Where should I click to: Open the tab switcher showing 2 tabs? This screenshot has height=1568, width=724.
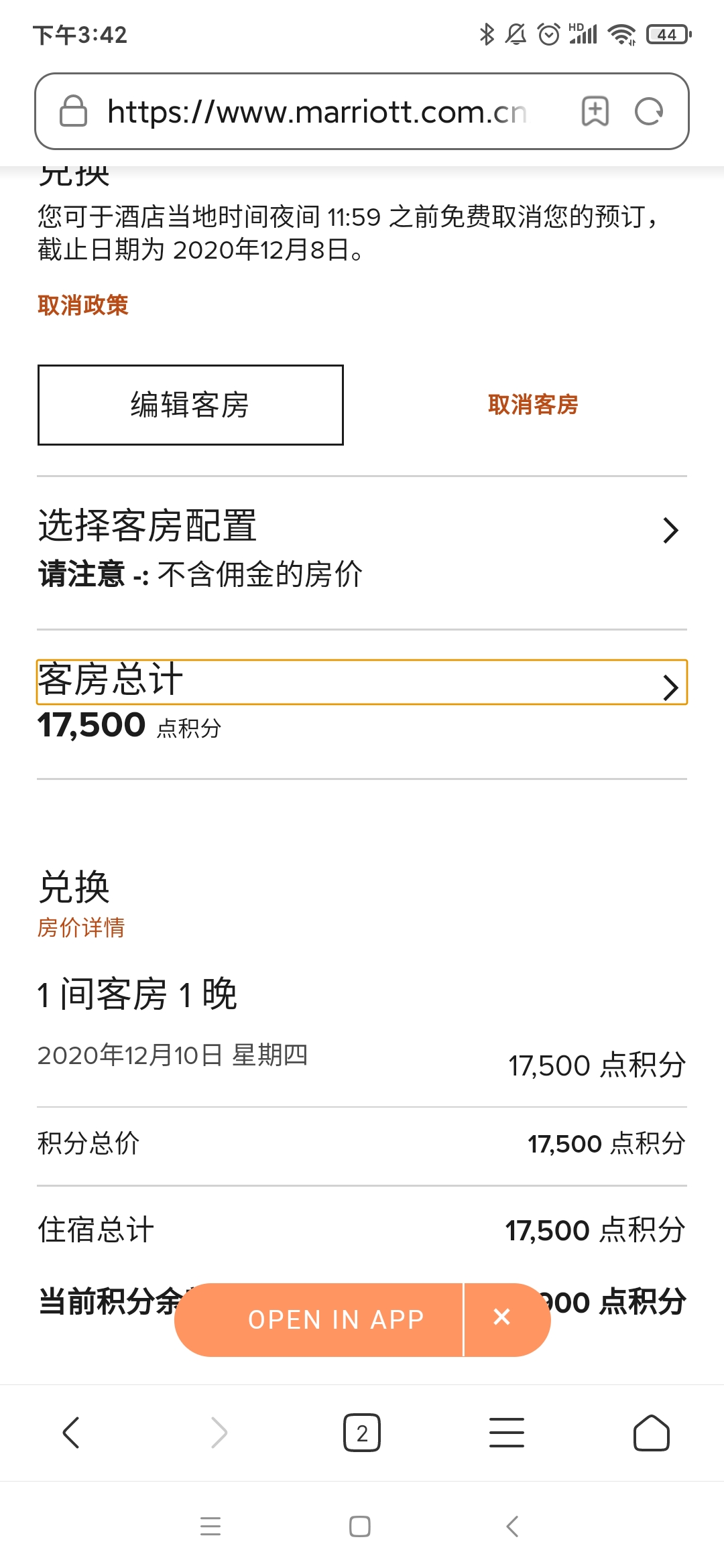pos(362,1433)
